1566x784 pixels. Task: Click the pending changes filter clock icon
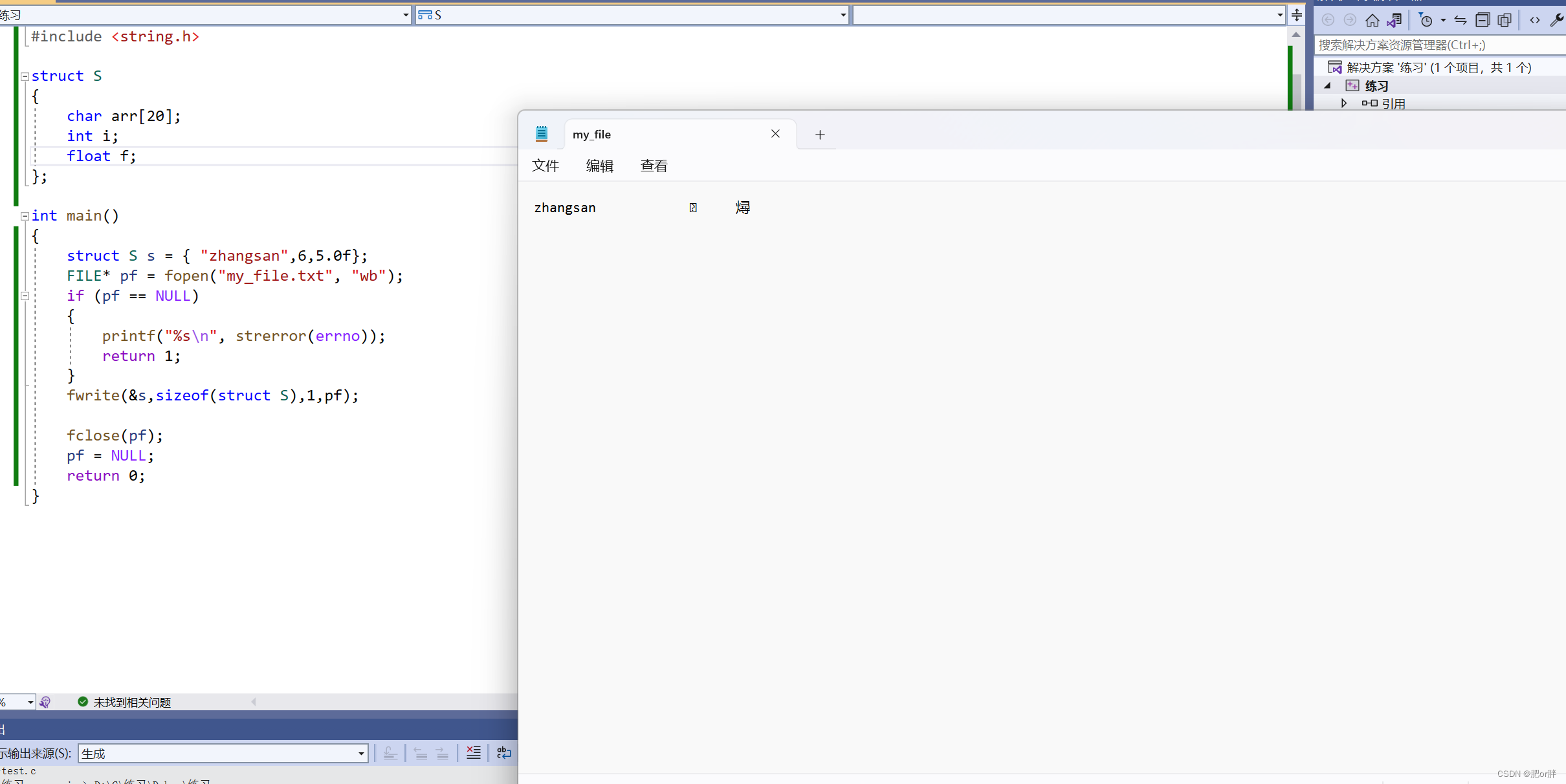tap(1426, 20)
